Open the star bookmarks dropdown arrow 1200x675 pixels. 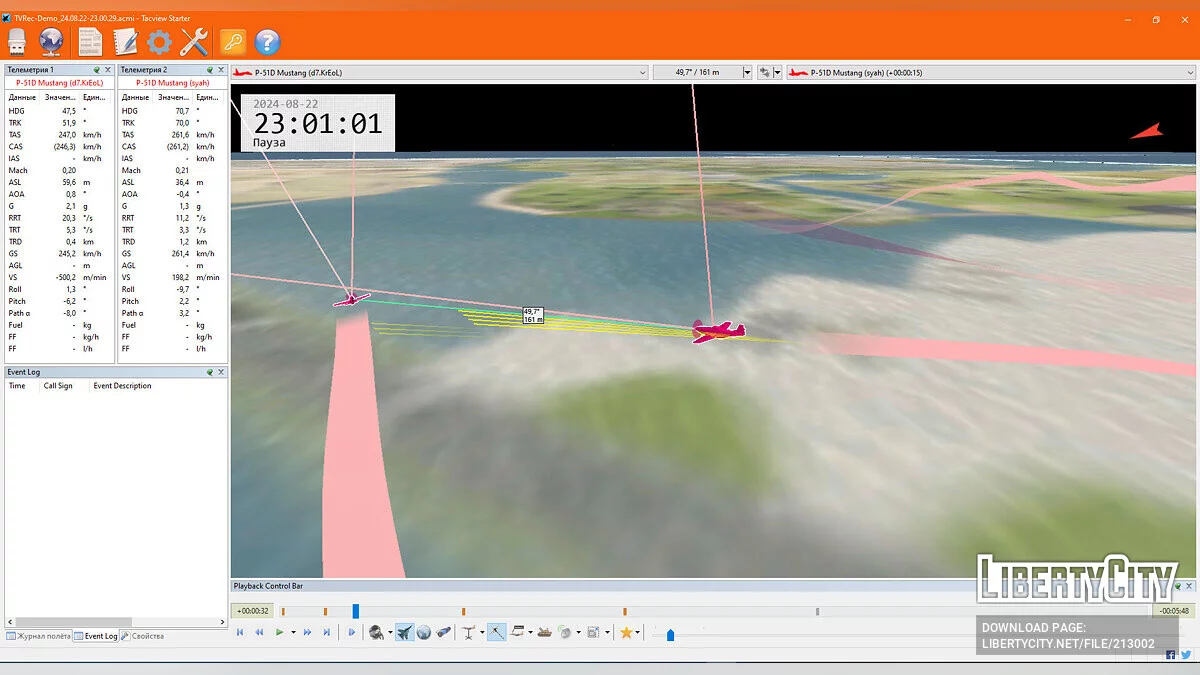click(639, 633)
